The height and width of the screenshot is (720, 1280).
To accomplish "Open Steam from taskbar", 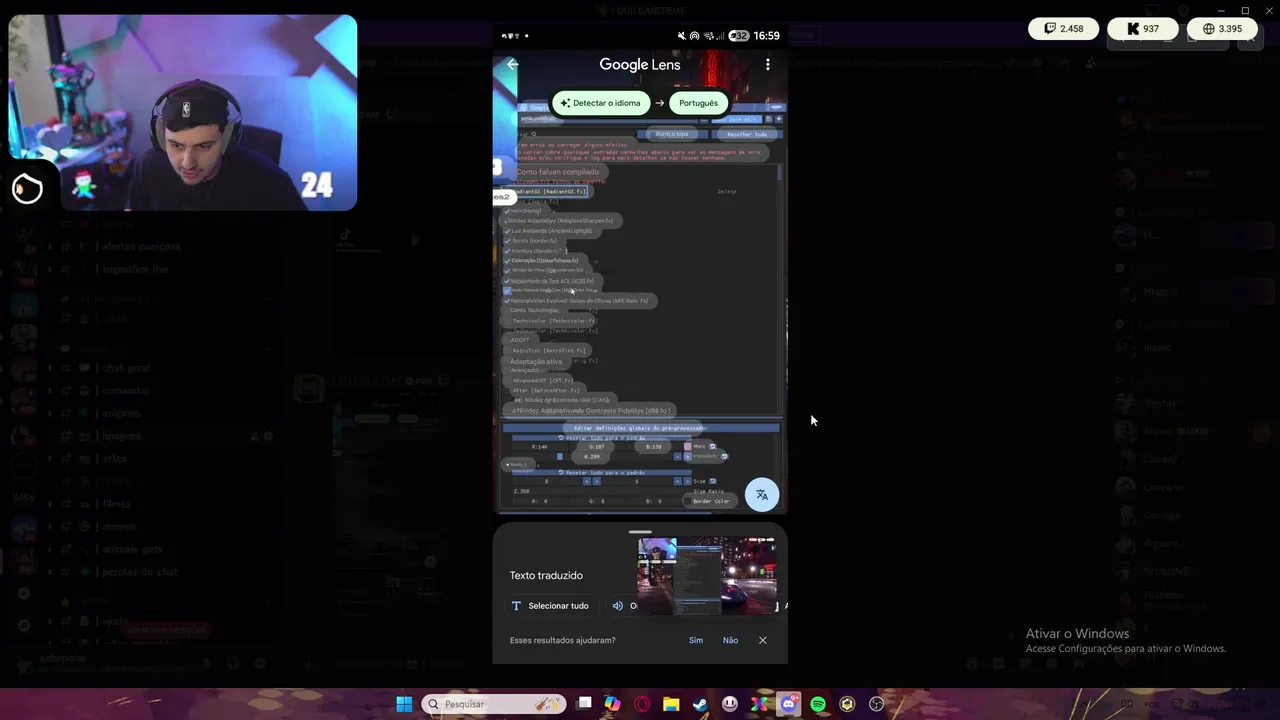I will tap(701, 704).
